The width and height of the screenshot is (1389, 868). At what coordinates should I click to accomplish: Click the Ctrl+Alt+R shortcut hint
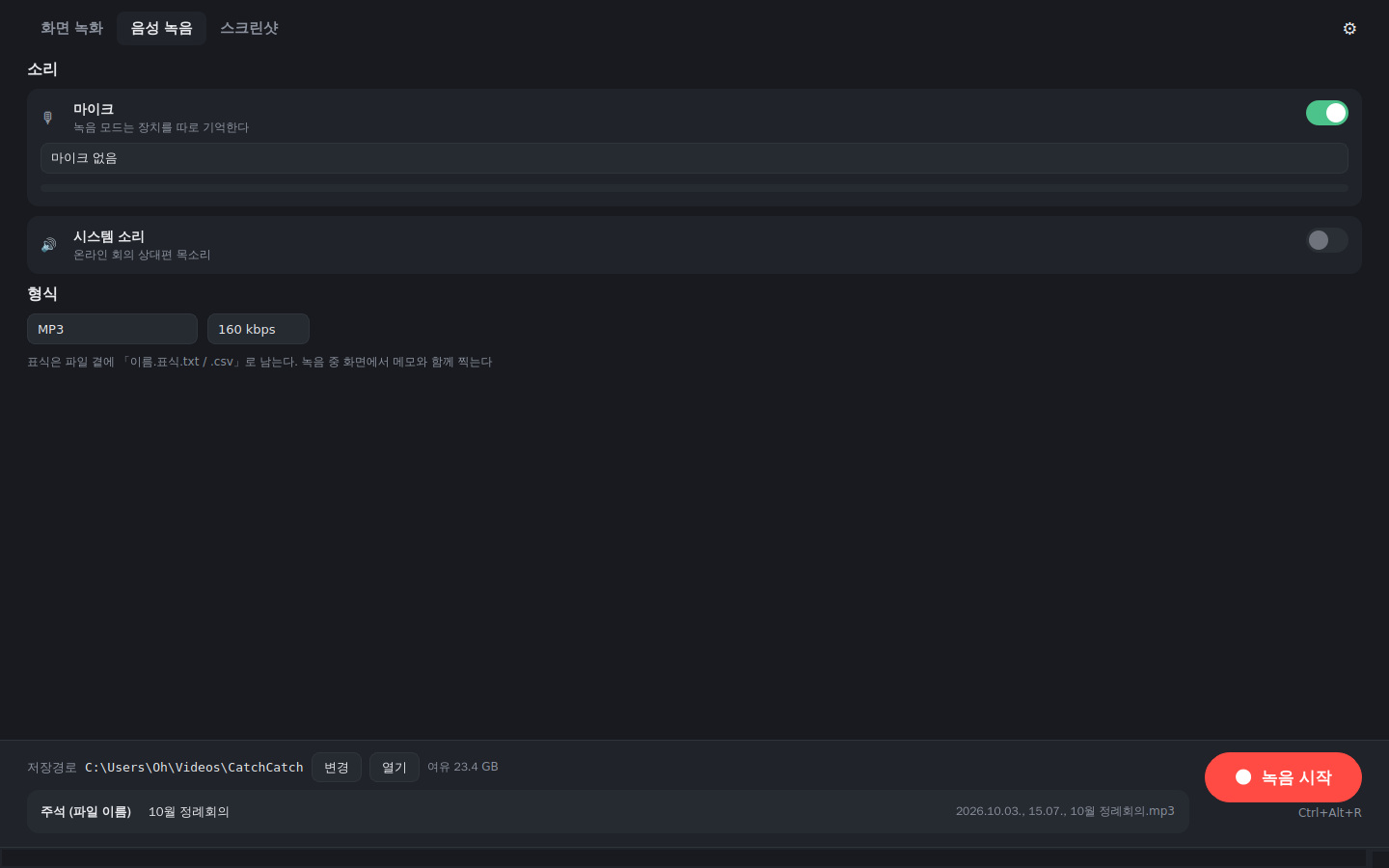pyautogui.click(x=1329, y=812)
